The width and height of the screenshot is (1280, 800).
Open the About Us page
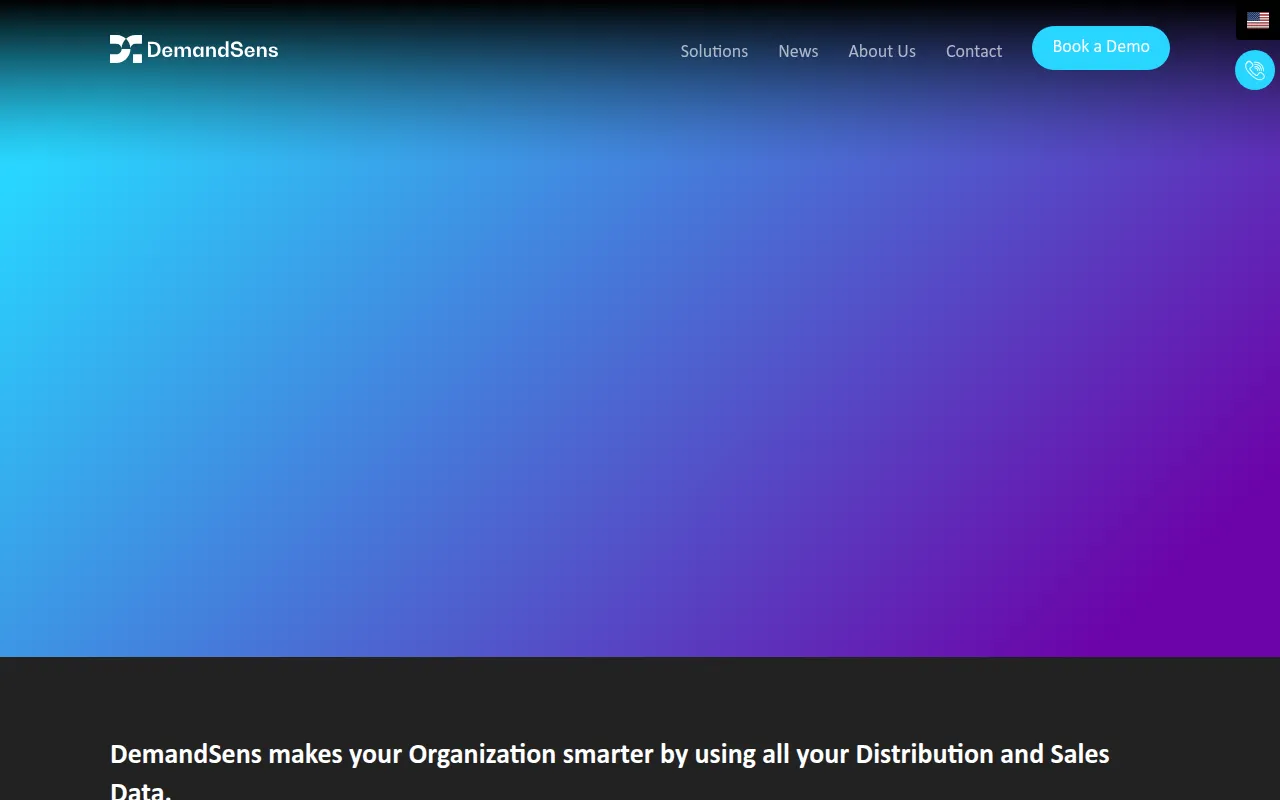882,51
